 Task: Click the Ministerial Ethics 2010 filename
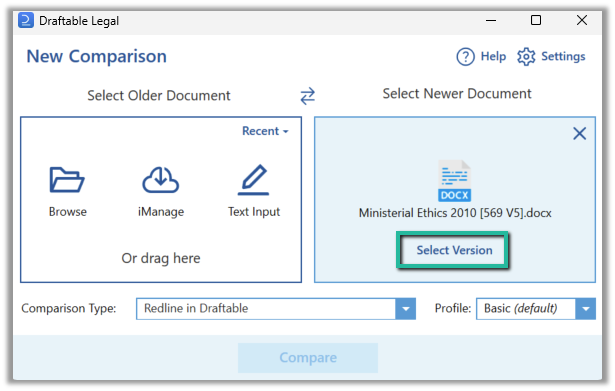[x=455, y=213]
